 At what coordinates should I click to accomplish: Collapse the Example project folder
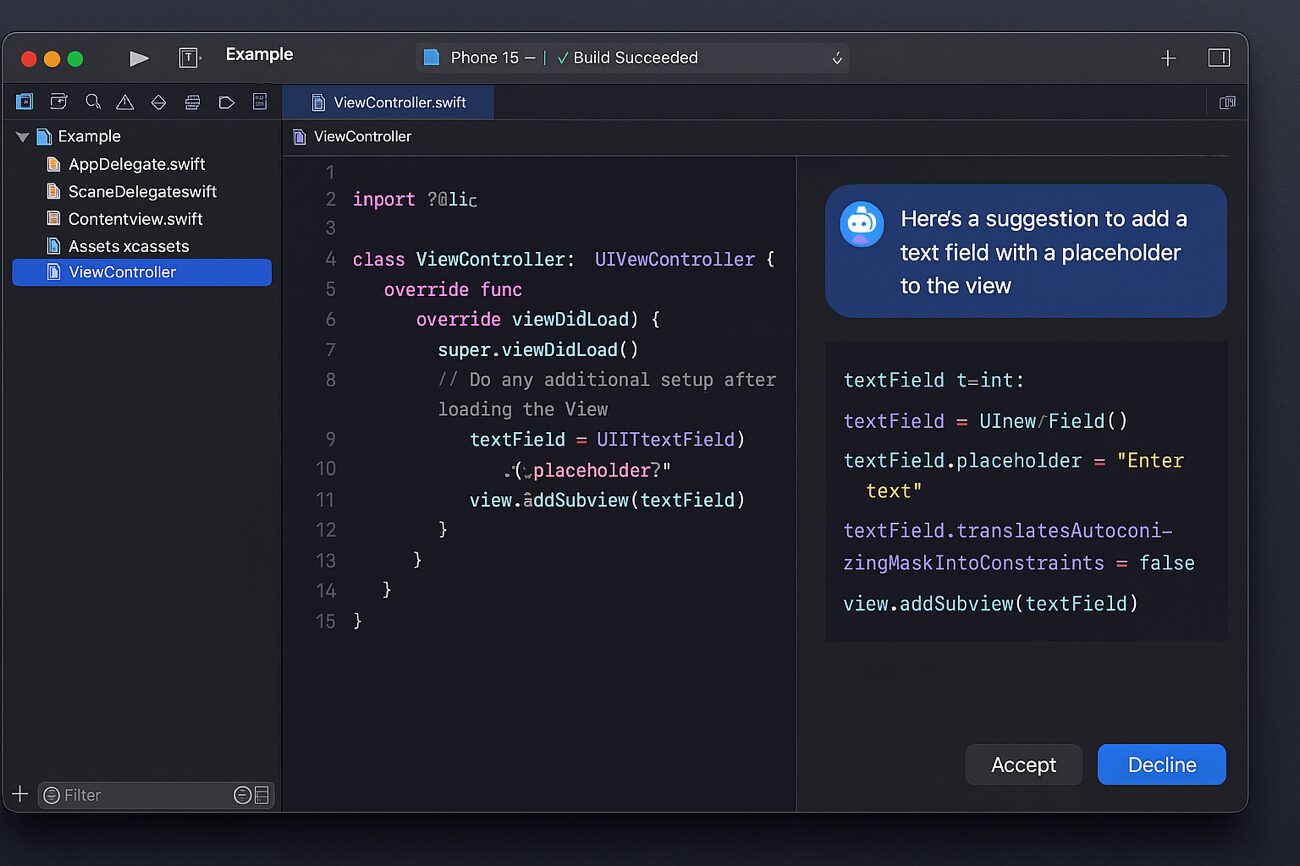22,137
